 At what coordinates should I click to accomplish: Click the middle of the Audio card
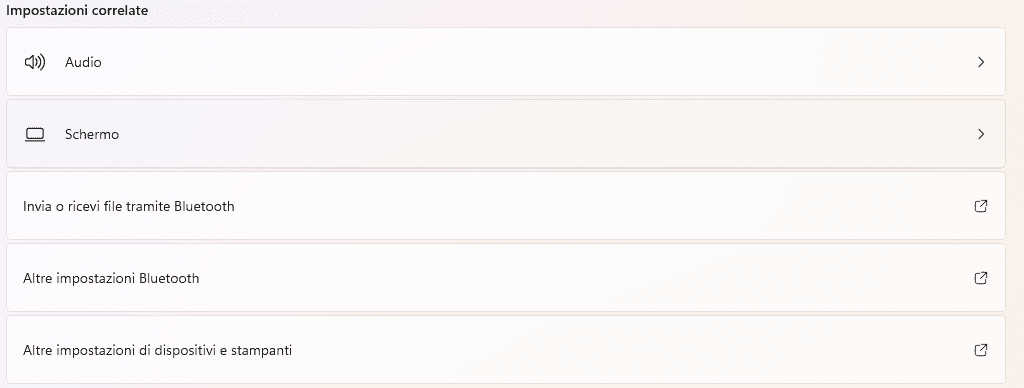coord(505,62)
